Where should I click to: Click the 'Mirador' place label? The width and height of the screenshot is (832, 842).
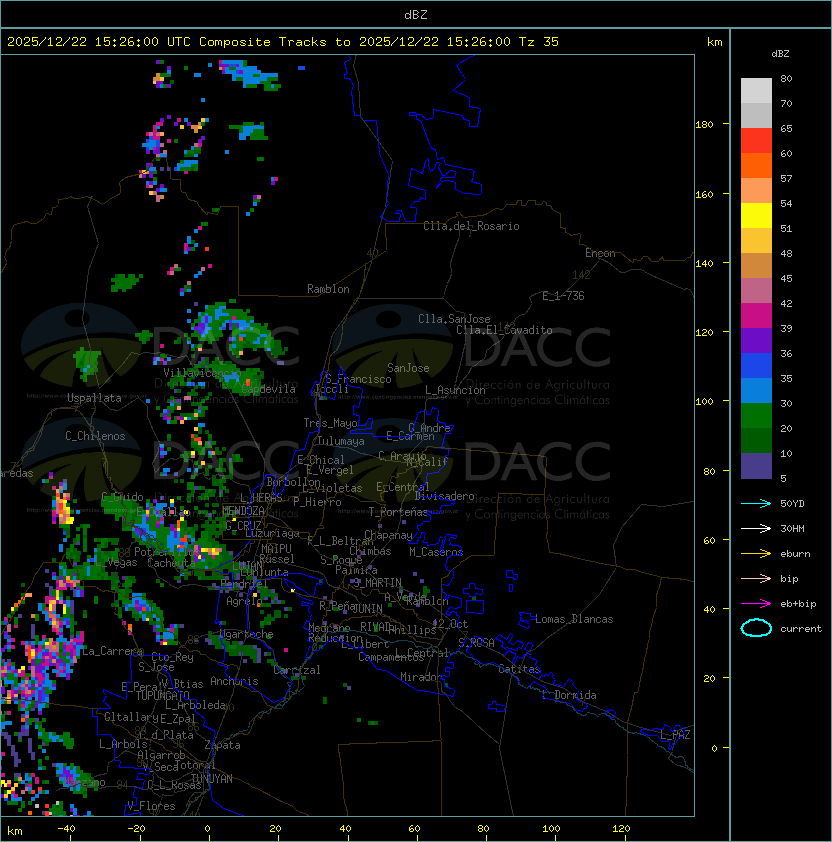click(x=421, y=677)
